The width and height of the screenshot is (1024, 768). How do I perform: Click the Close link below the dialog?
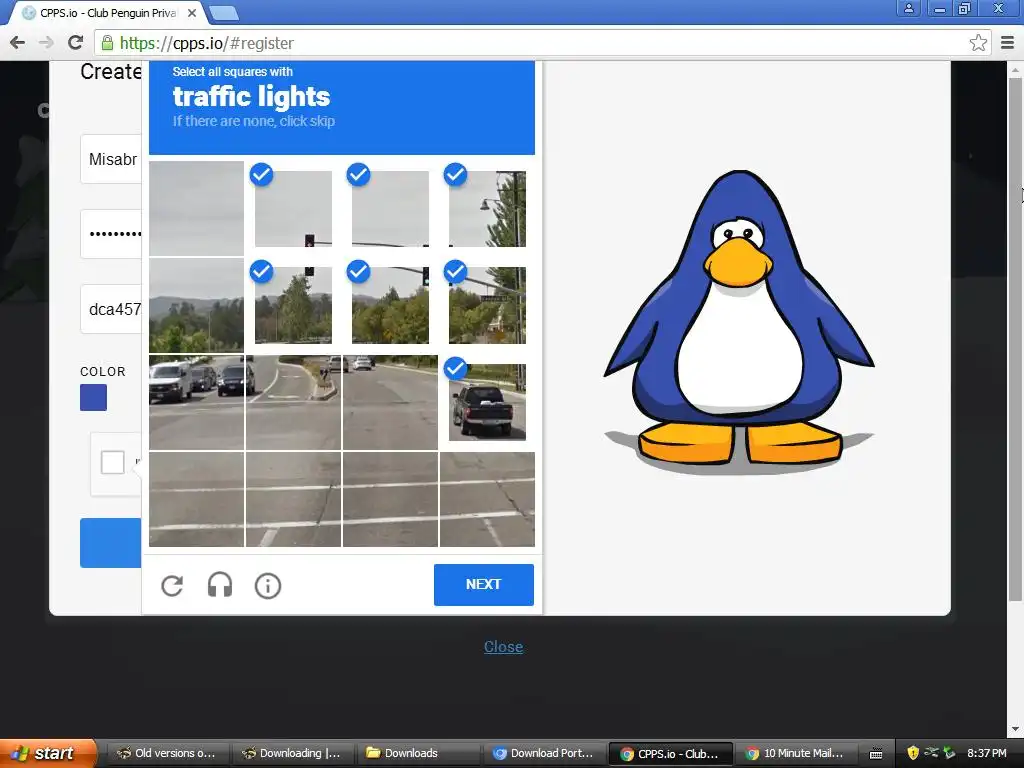[x=503, y=647]
